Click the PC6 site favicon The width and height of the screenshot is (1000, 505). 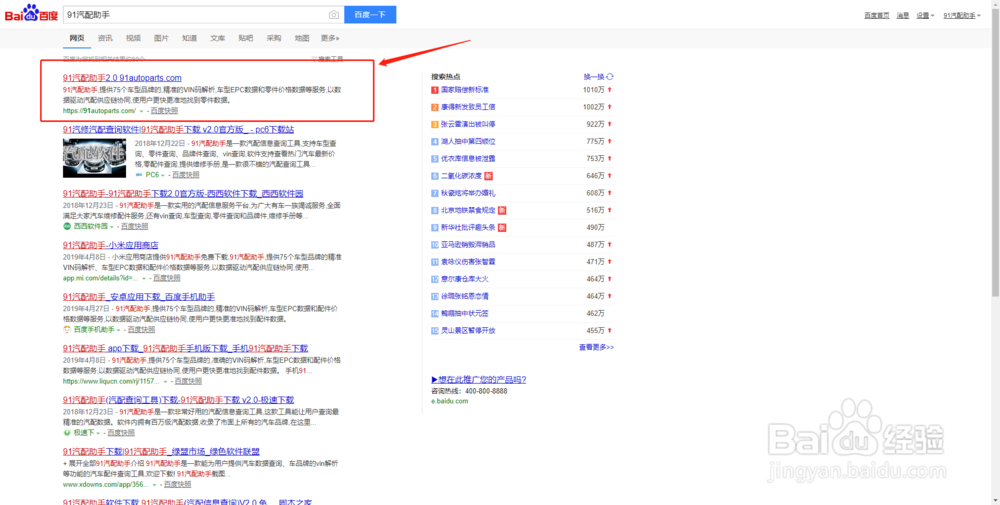[139, 175]
